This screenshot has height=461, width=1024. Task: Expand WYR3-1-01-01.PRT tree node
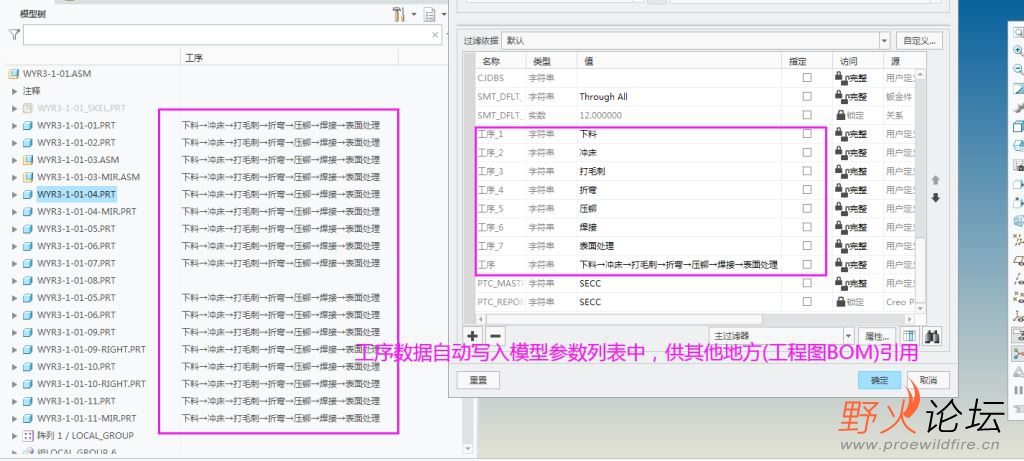[14, 125]
